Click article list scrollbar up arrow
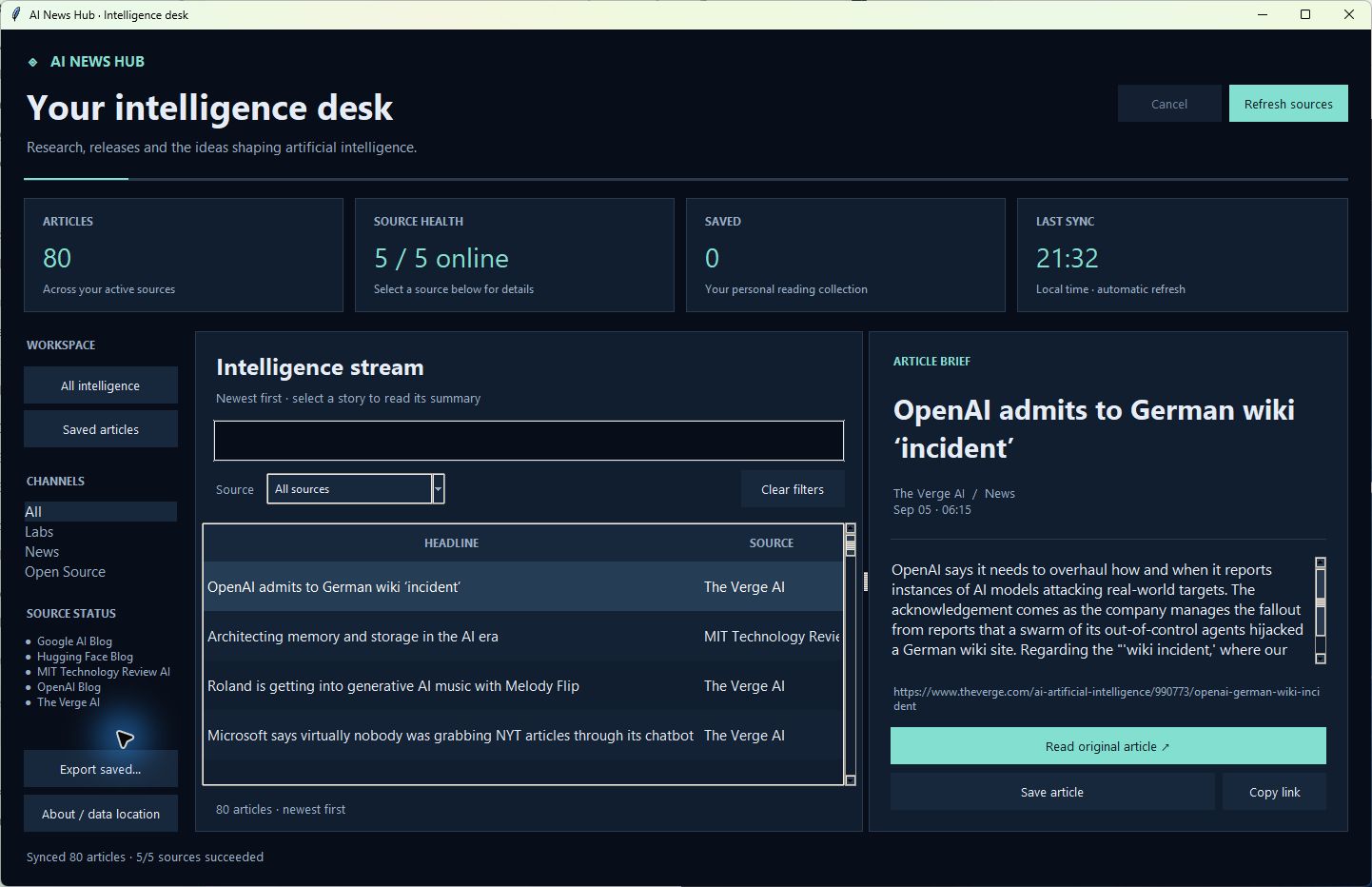 point(851,528)
